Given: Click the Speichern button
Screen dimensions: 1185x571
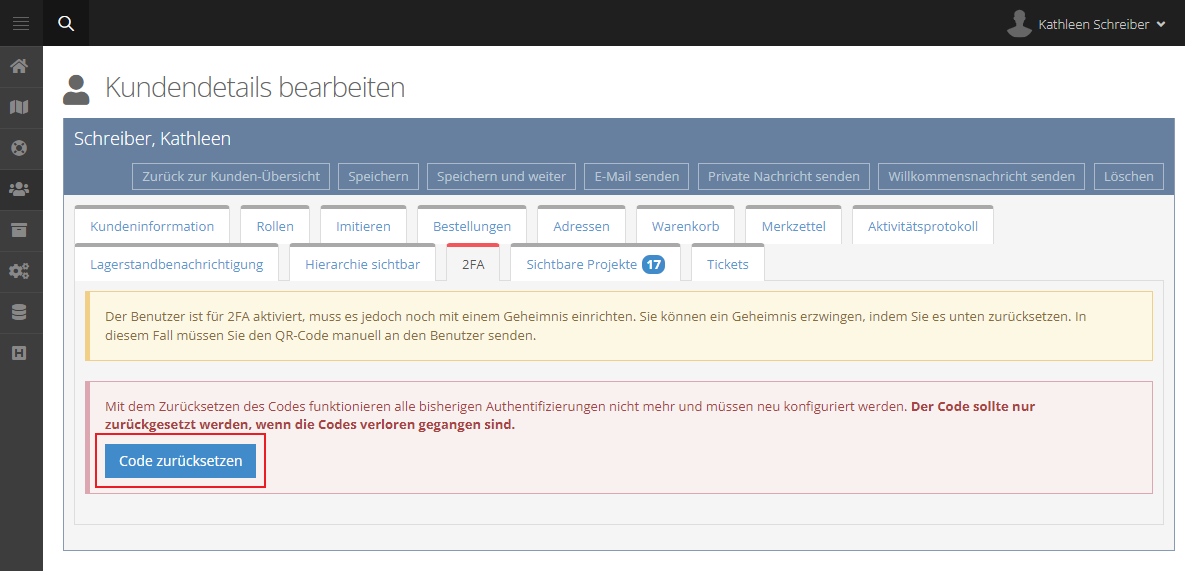Looking at the screenshot, I should point(378,176).
